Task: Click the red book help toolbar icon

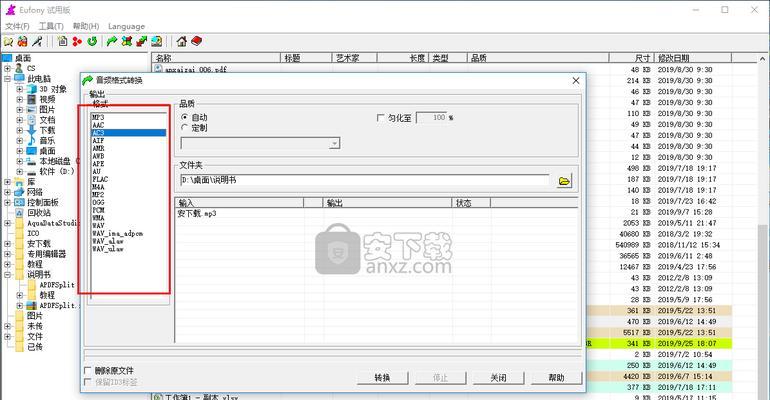Action: (196, 42)
